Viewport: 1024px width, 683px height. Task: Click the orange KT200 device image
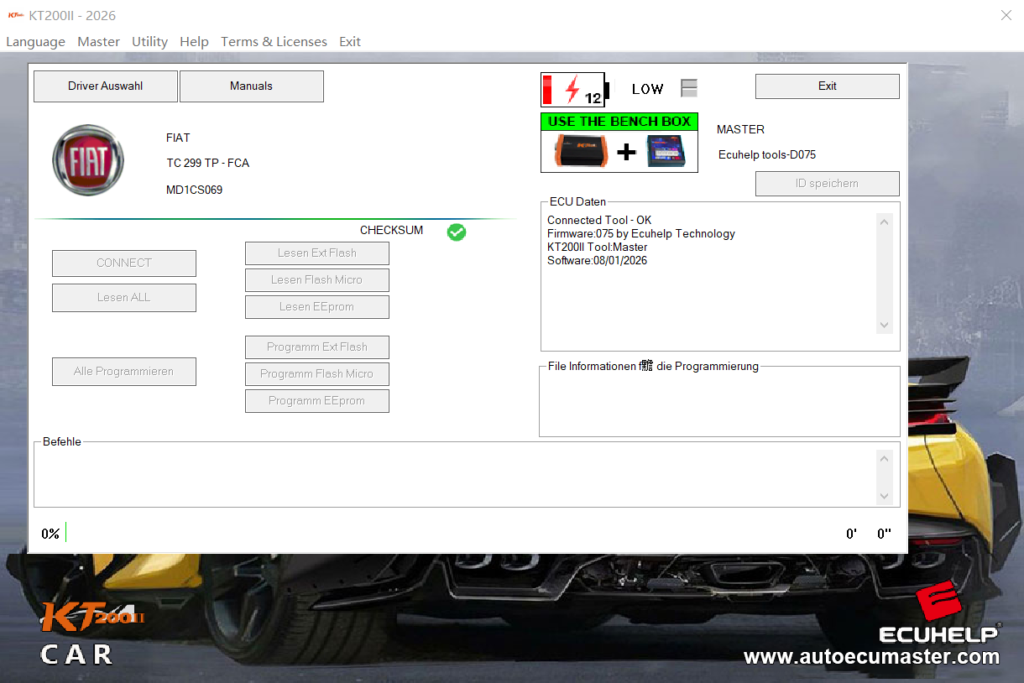point(581,151)
